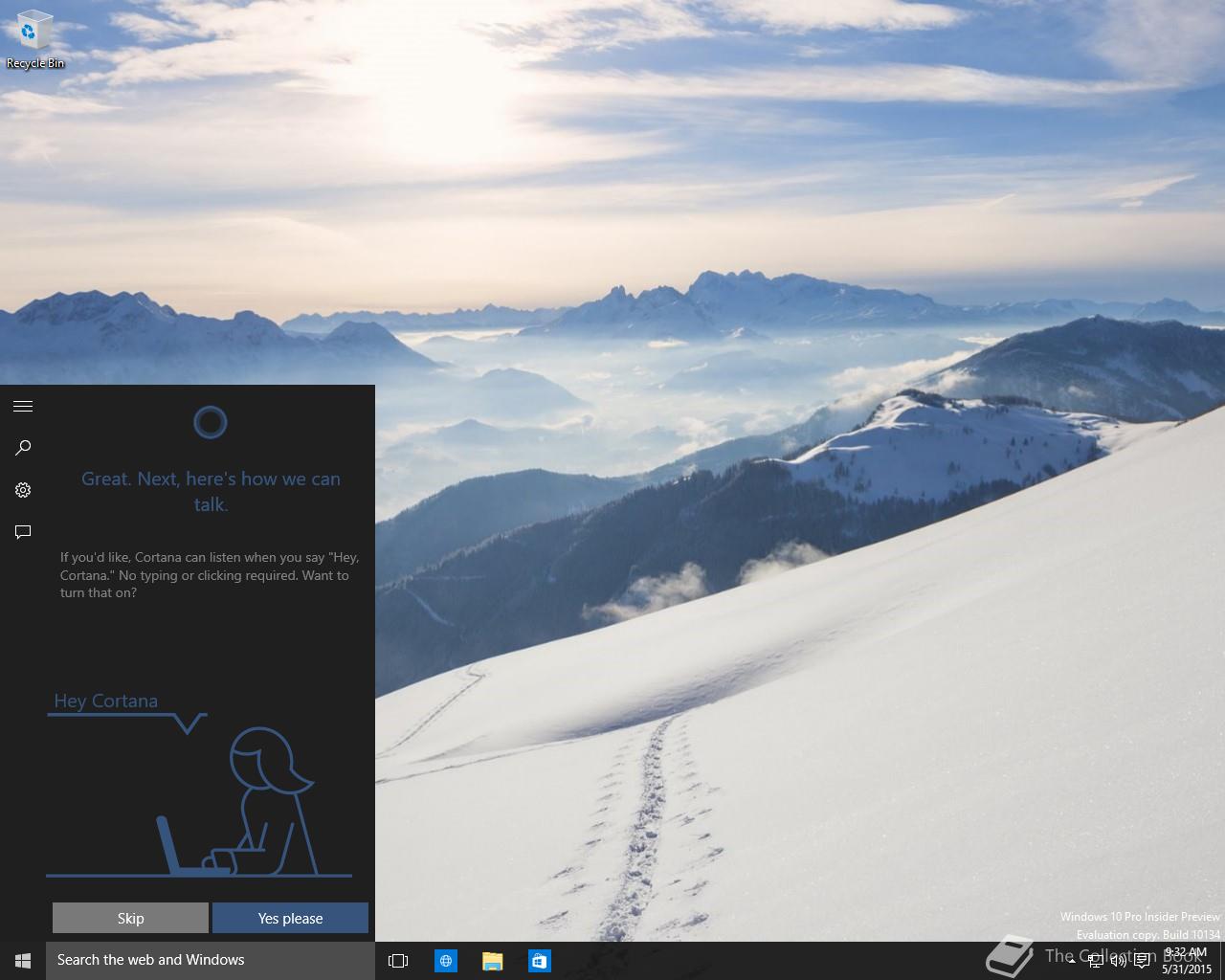Open Task View on the taskbar
Viewport: 1225px width, 980px height.
tap(398, 961)
